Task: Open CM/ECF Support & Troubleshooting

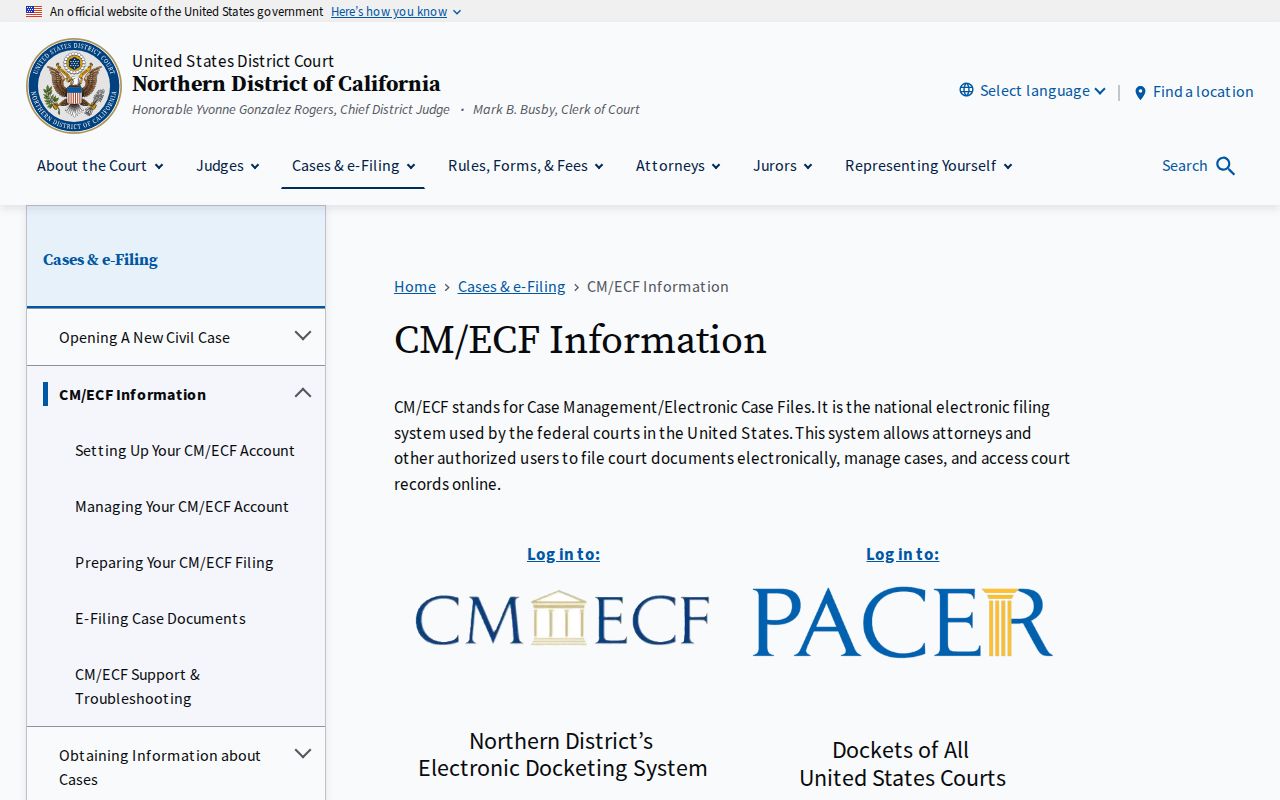Action: point(138,687)
